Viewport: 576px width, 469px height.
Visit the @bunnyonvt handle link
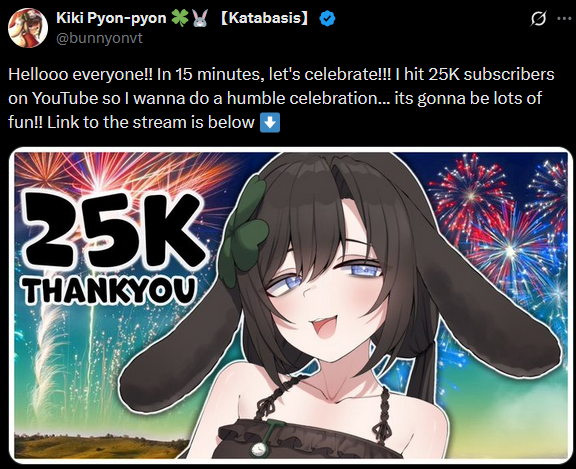pos(99,38)
